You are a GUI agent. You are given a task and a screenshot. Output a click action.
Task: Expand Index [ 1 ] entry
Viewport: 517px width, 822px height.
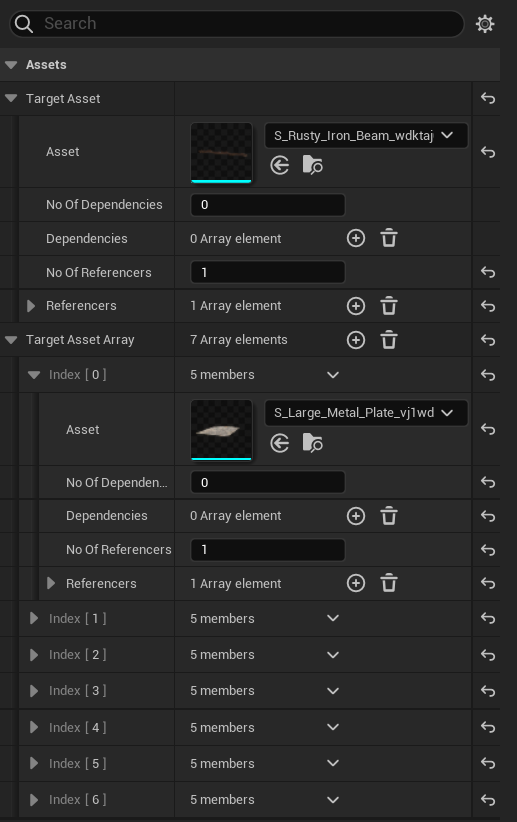[34, 618]
